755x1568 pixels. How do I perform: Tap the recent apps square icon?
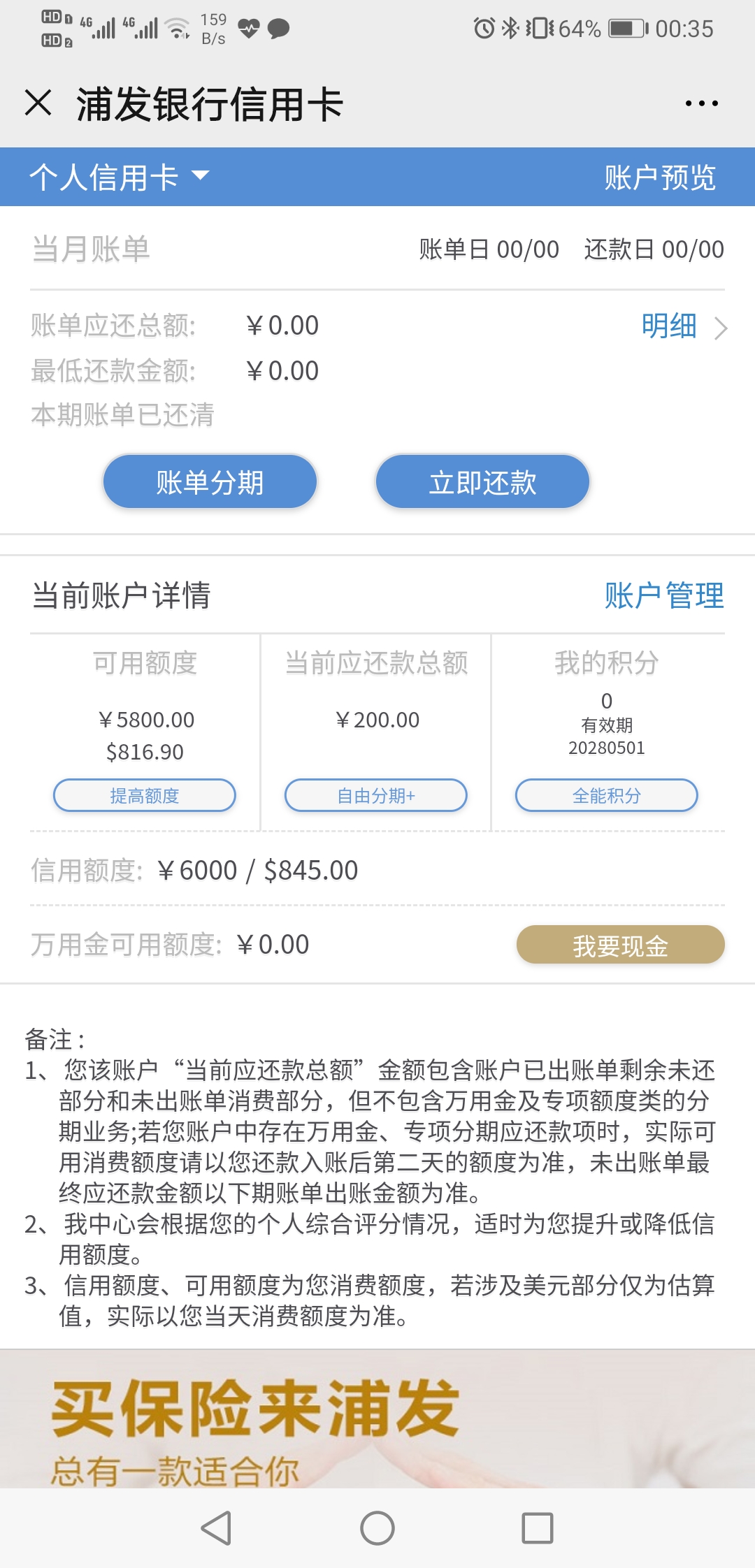538,1527
